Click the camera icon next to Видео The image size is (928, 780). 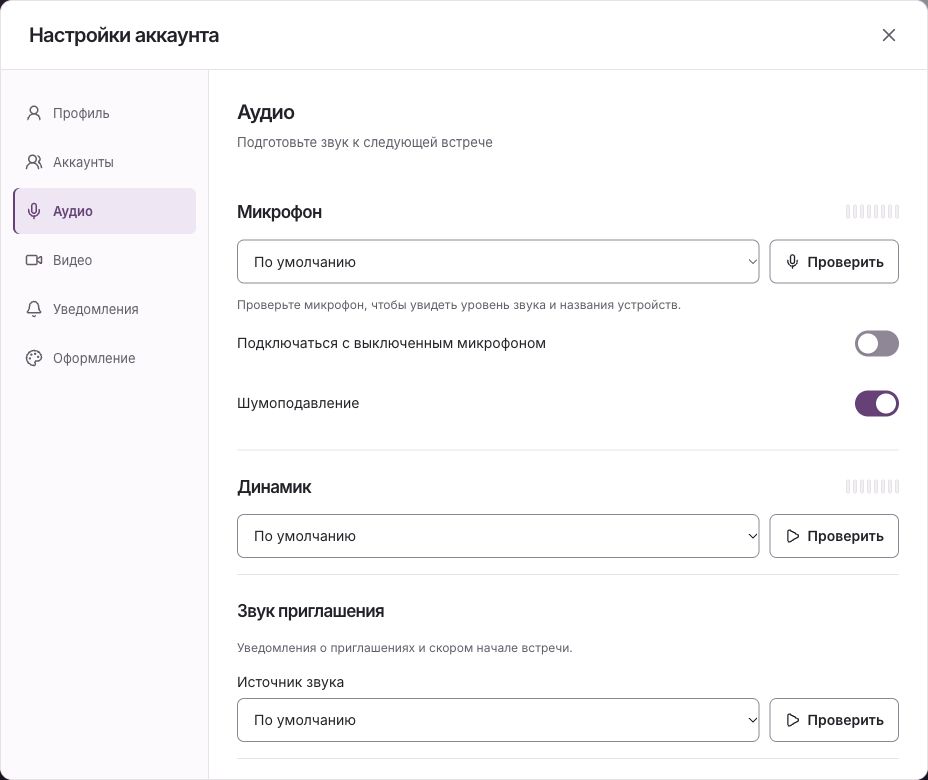[34, 260]
